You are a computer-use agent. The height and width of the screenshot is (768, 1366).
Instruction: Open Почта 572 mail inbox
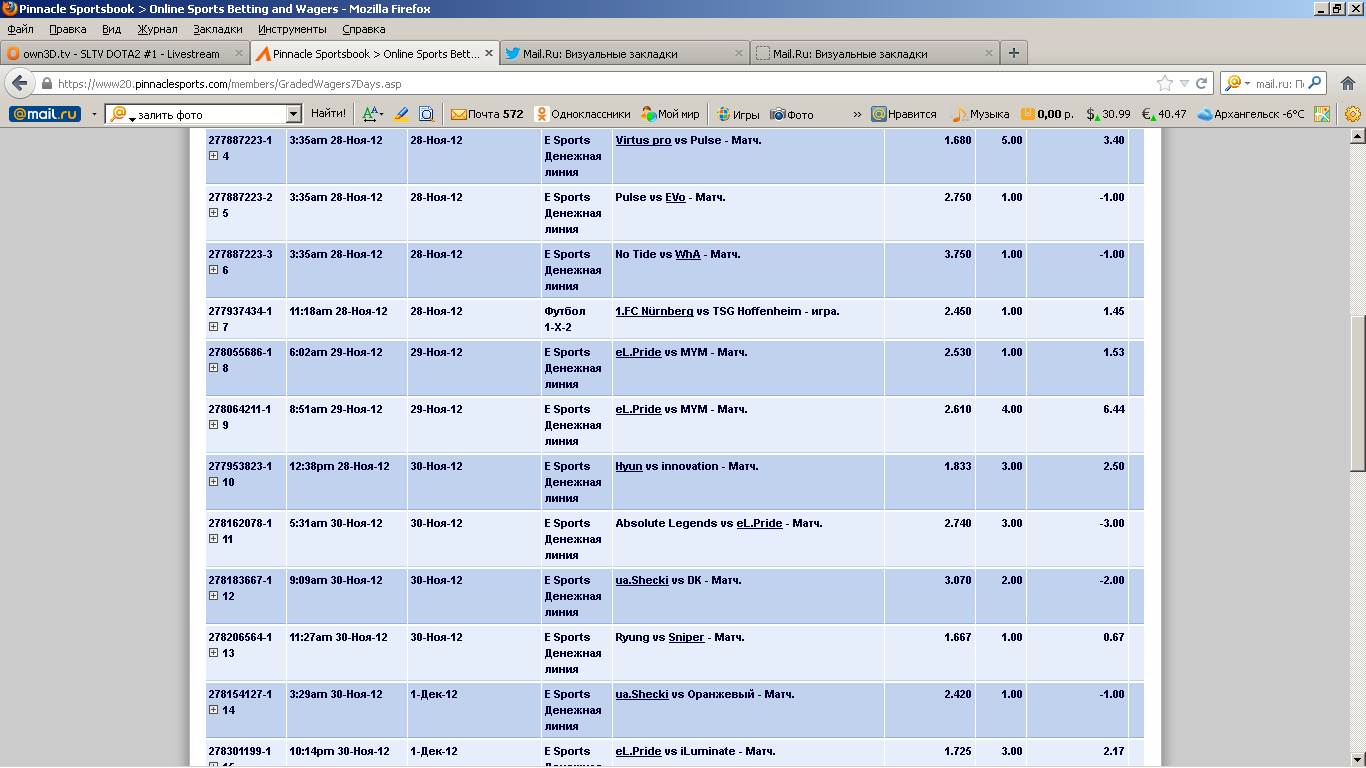tap(487, 114)
